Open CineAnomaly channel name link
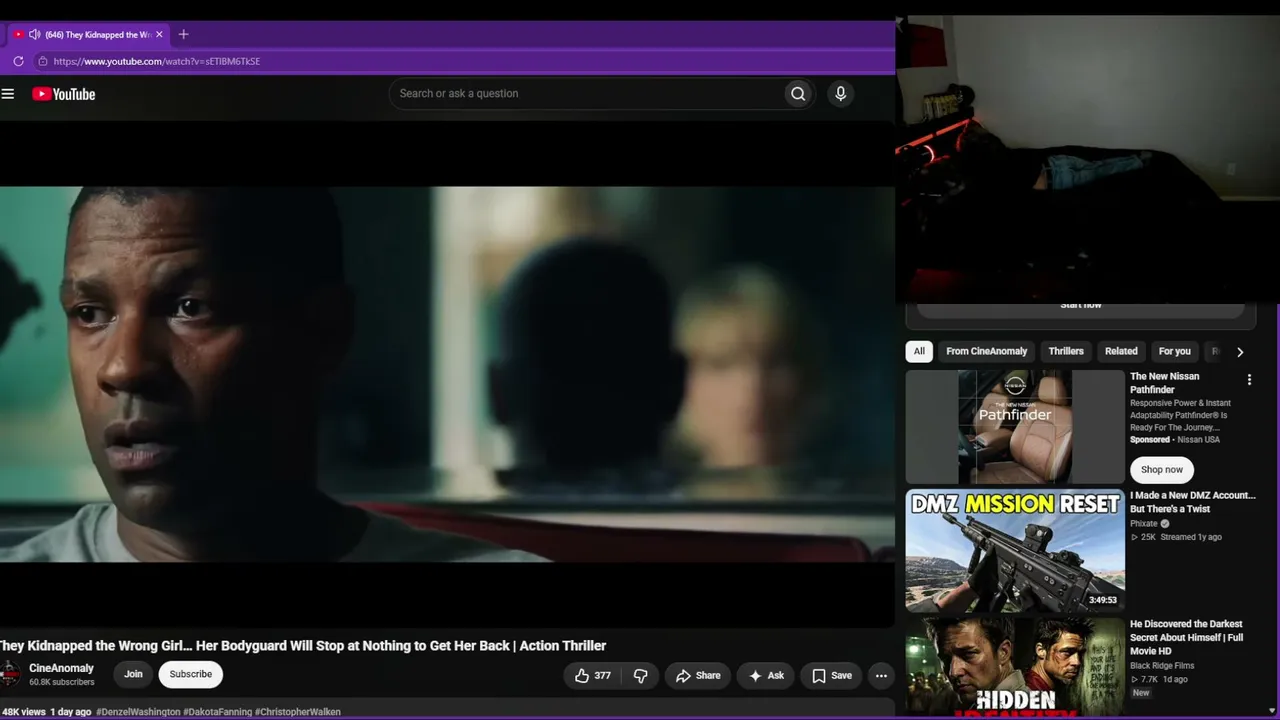 coord(61,668)
